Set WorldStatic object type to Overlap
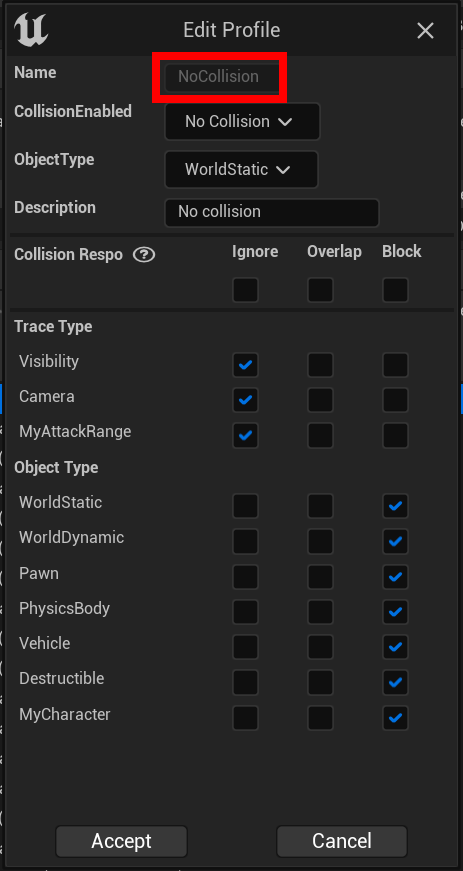Image resolution: width=463 pixels, height=871 pixels. [x=320, y=506]
